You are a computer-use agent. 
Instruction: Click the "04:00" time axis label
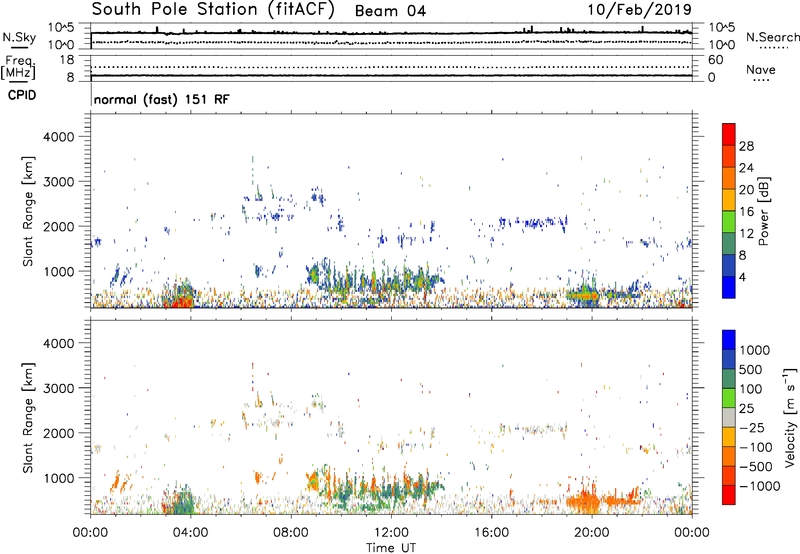tap(190, 533)
